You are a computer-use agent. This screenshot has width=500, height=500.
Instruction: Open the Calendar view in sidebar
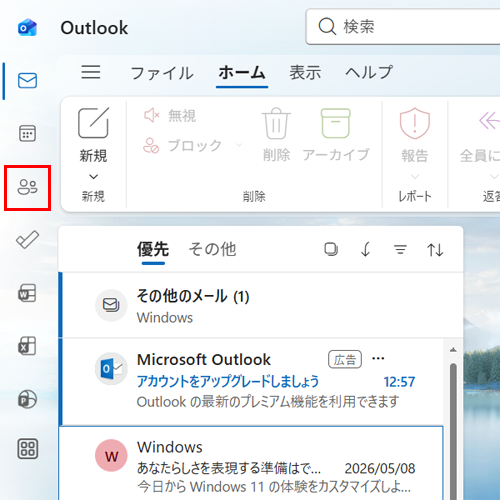tap(27, 133)
